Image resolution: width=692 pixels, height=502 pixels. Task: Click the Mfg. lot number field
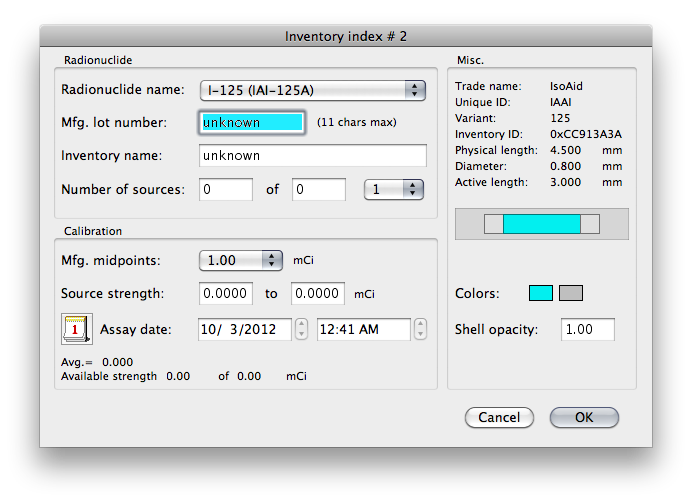(x=252, y=122)
